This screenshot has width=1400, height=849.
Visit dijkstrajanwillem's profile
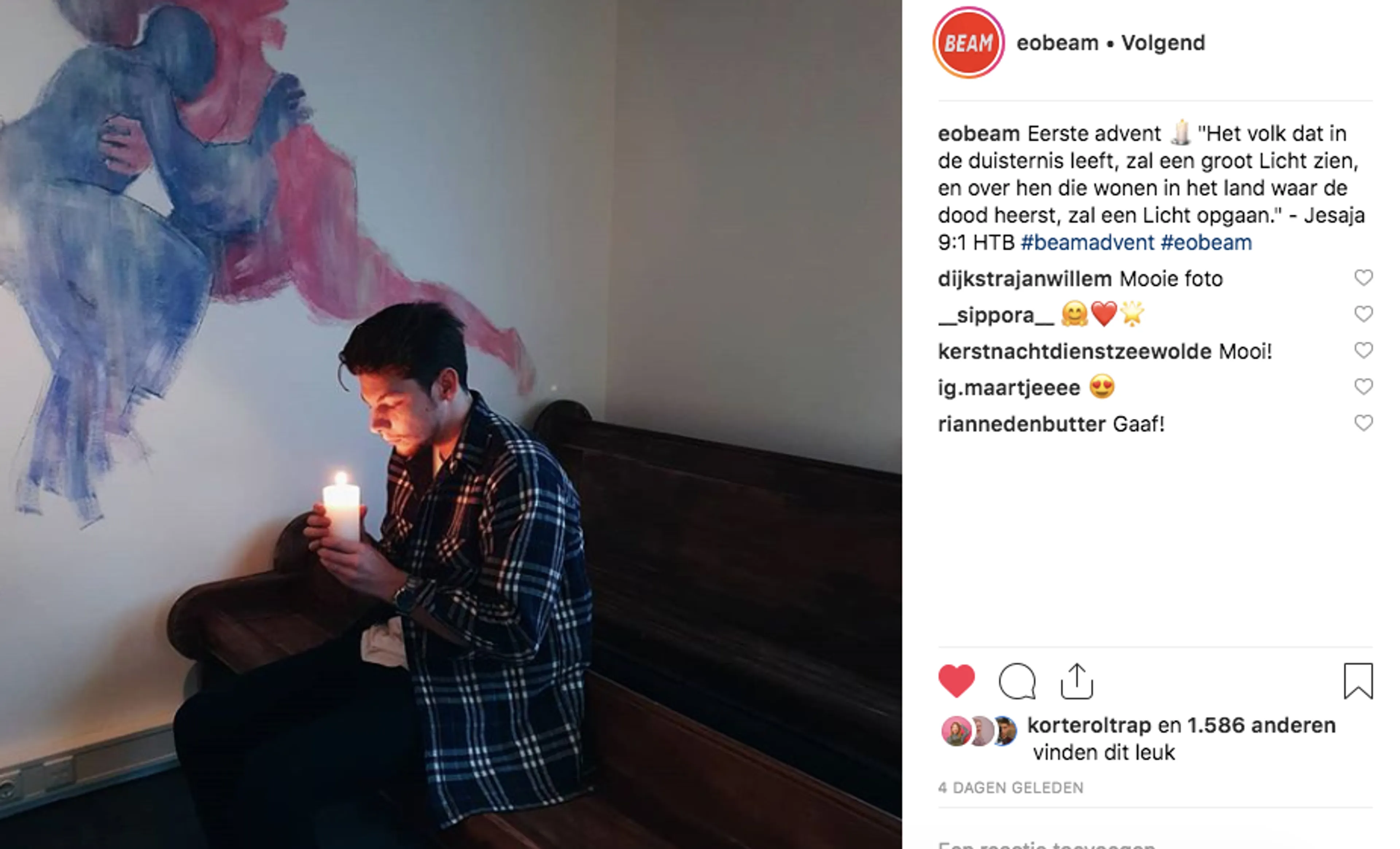coord(1024,279)
